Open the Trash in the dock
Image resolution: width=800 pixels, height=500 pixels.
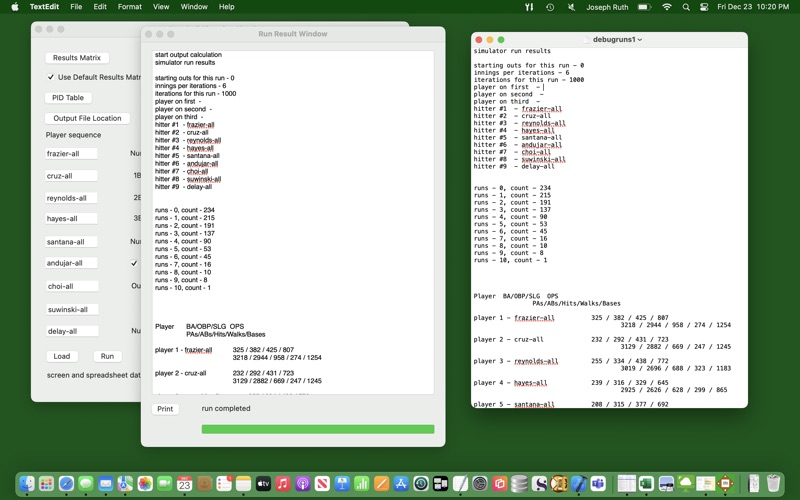coord(773,483)
